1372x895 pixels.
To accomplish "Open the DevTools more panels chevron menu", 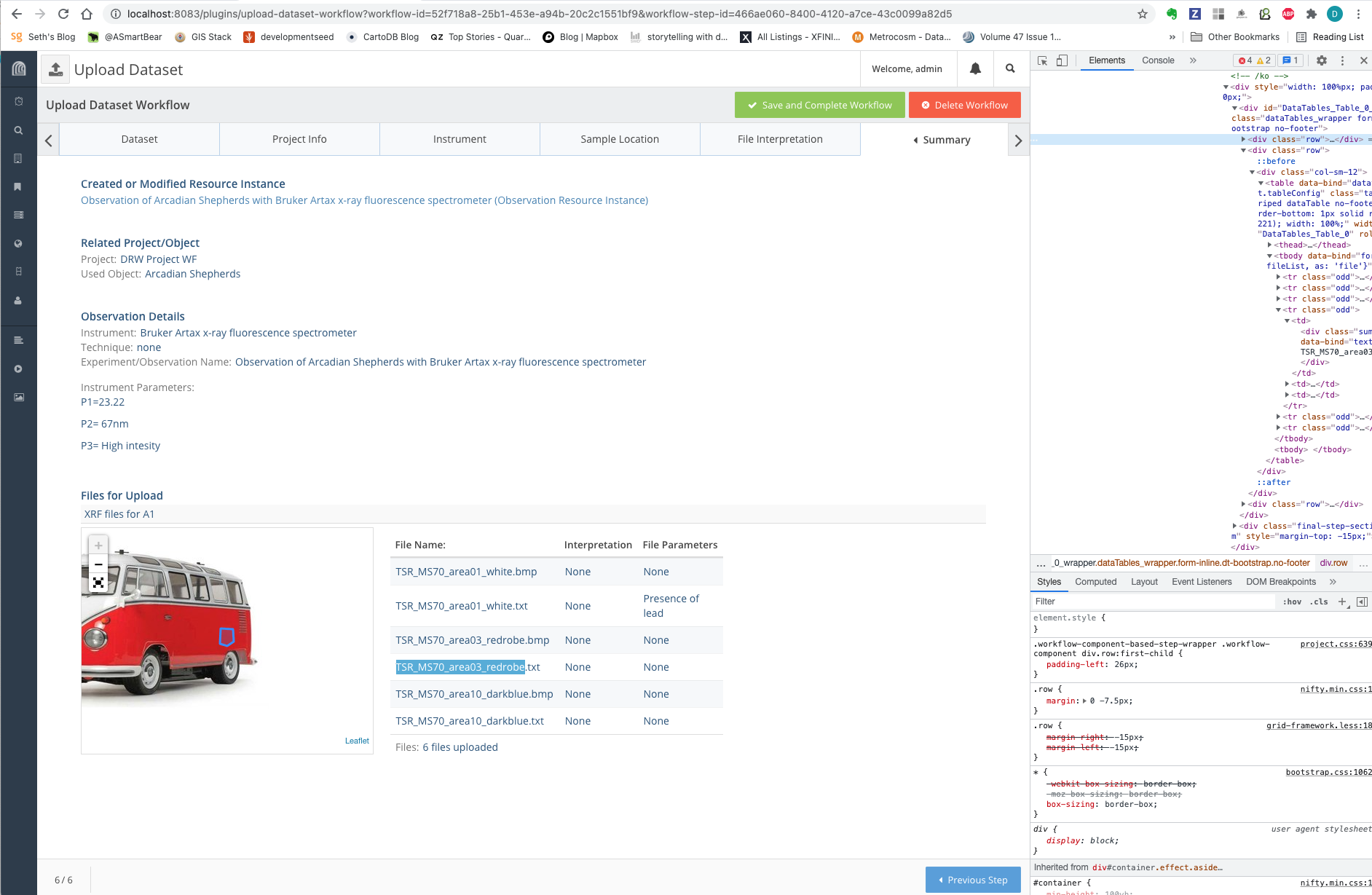I will tap(1194, 60).
